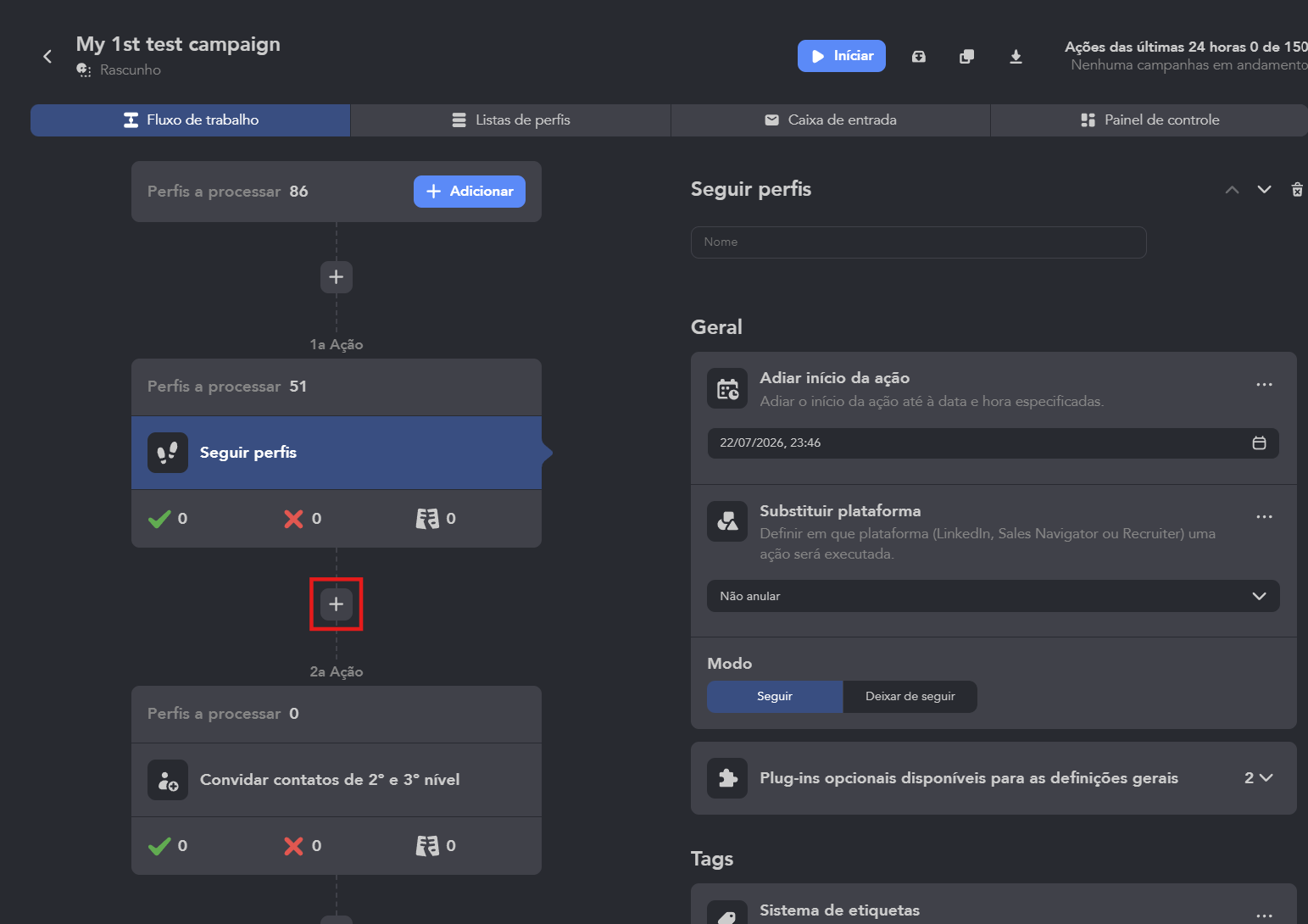Click the Ações das últimas 24 horas counter
This screenshot has height=924, width=1308.
1186,47
